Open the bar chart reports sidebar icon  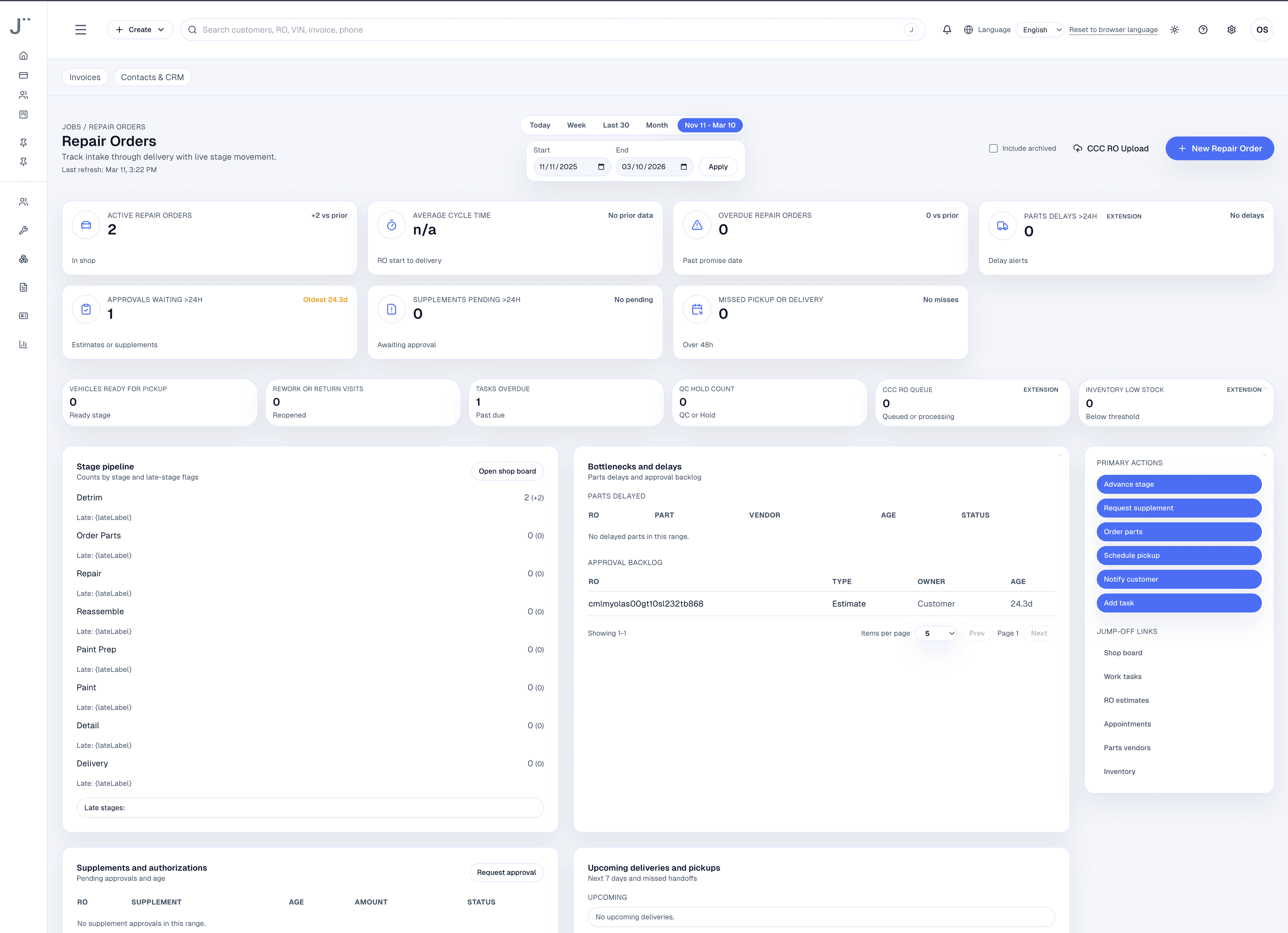[x=23, y=344]
